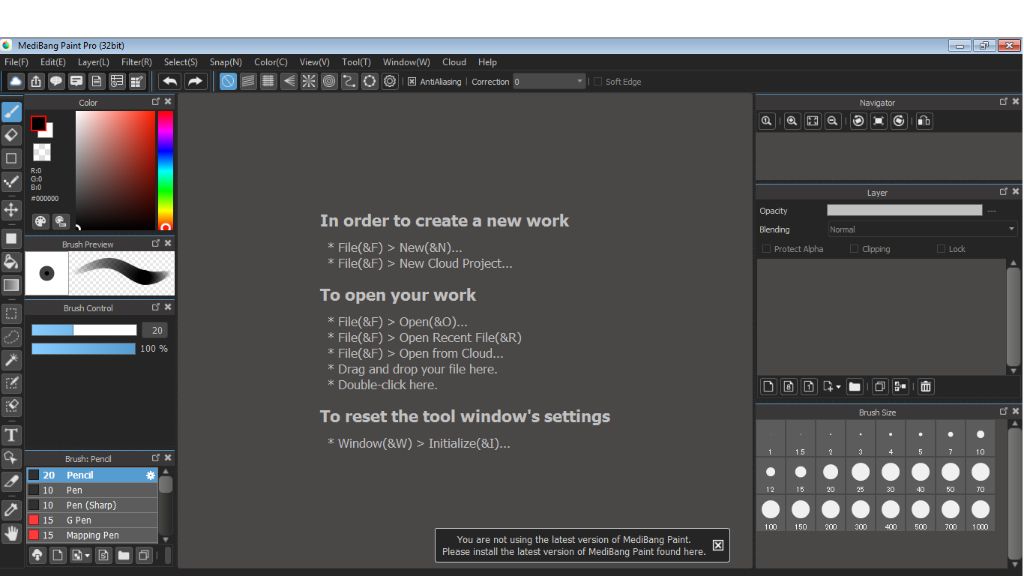Select the Gradient tool
1024x576 pixels.
(11, 285)
